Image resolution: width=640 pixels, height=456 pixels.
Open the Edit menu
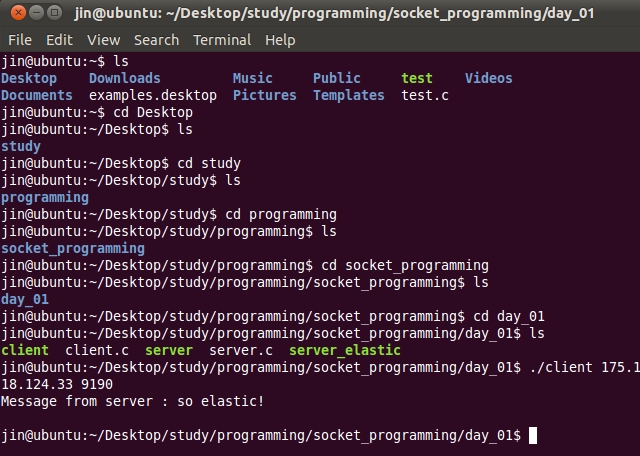coord(59,40)
